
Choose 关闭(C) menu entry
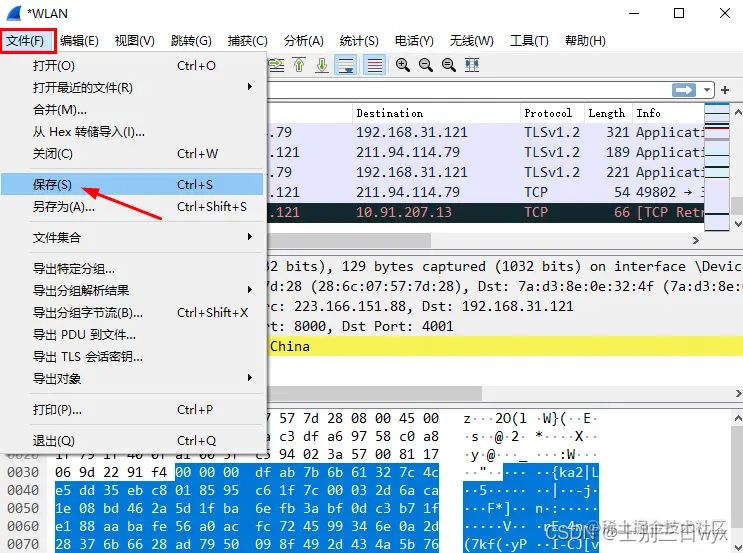coord(132,154)
